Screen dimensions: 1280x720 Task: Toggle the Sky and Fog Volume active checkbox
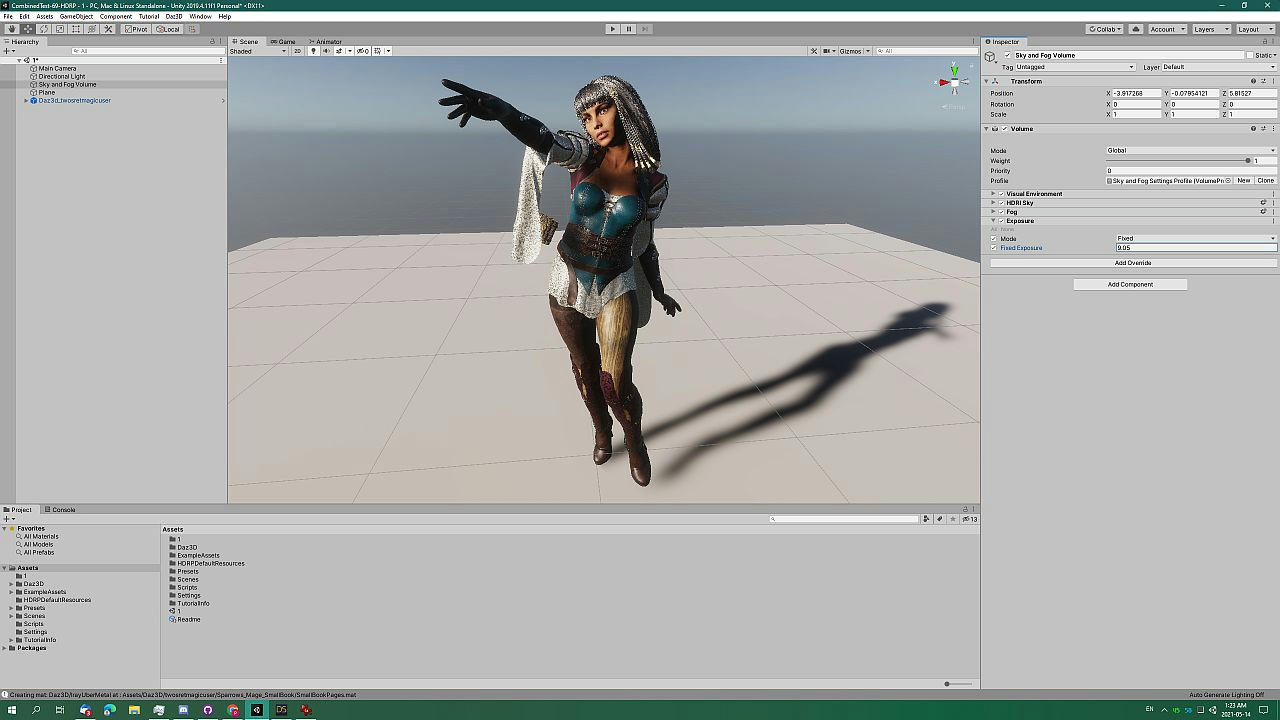(x=1007, y=55)
